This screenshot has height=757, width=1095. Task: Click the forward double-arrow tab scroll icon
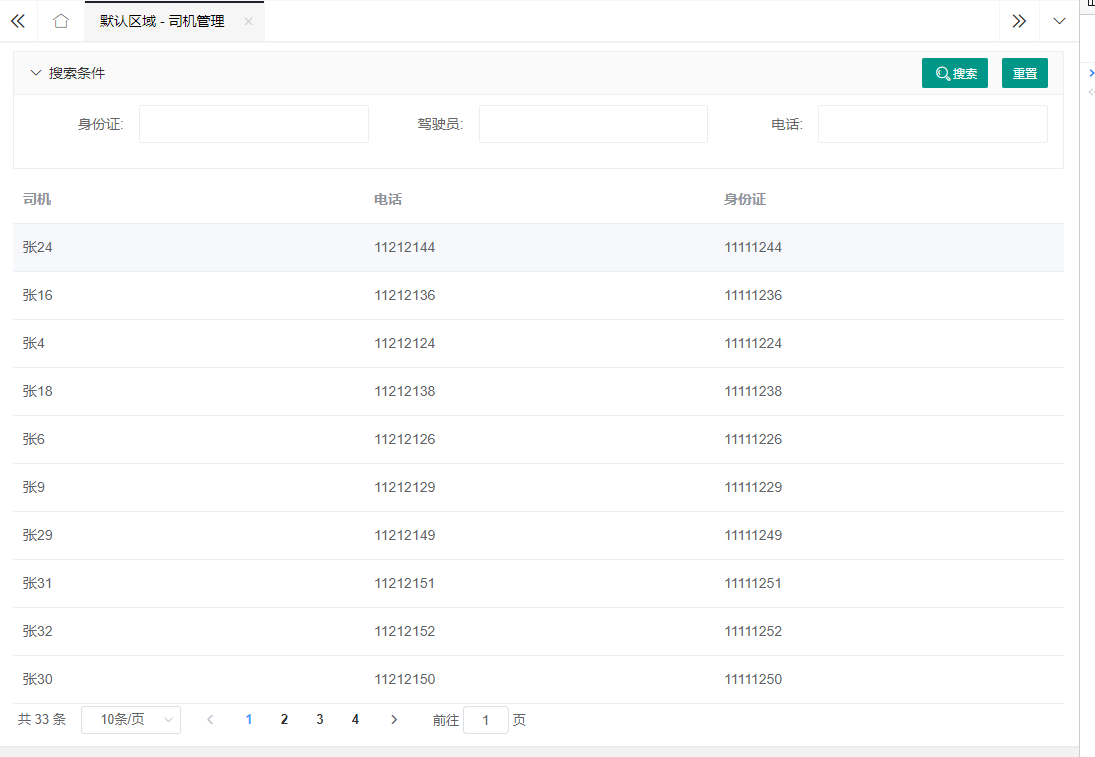click(x=1019, y=20)
